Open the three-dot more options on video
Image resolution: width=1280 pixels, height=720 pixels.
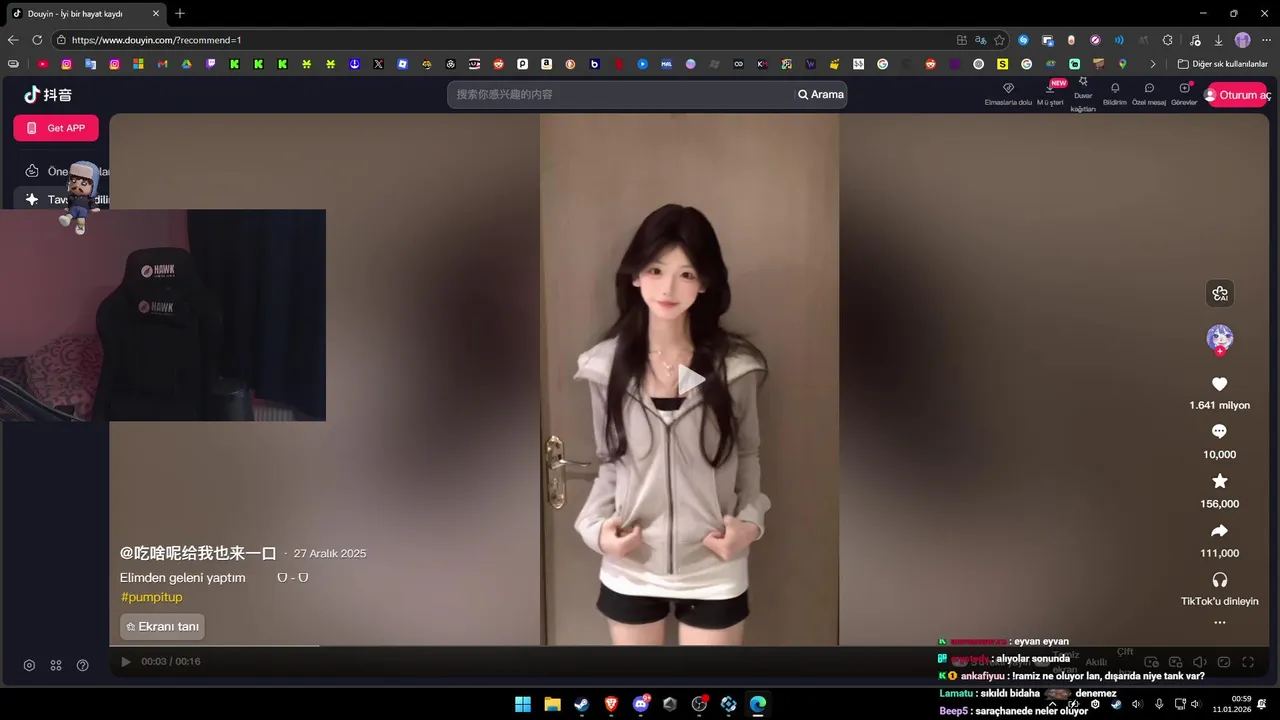[1219, 622]
